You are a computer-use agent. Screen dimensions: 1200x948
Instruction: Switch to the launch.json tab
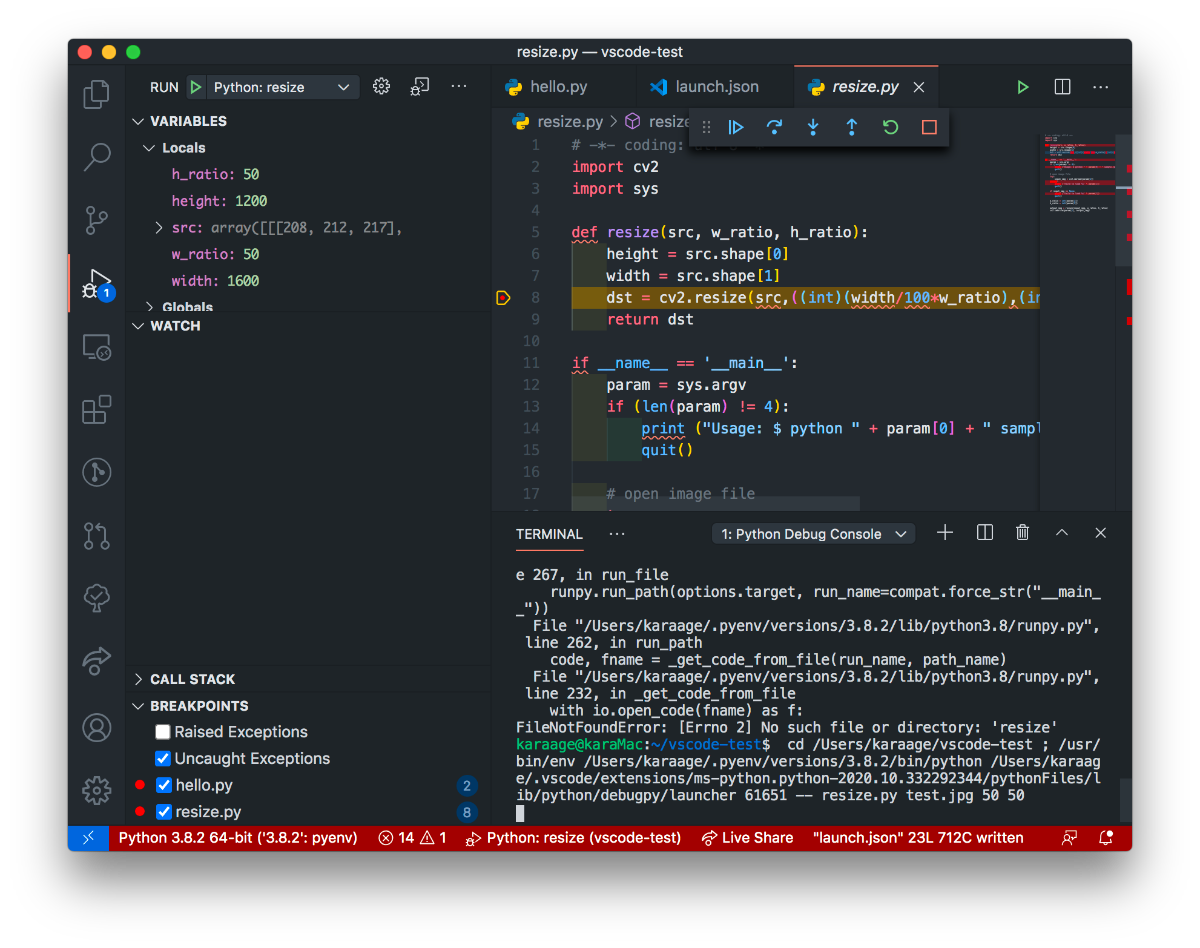(x=714, y=87)
